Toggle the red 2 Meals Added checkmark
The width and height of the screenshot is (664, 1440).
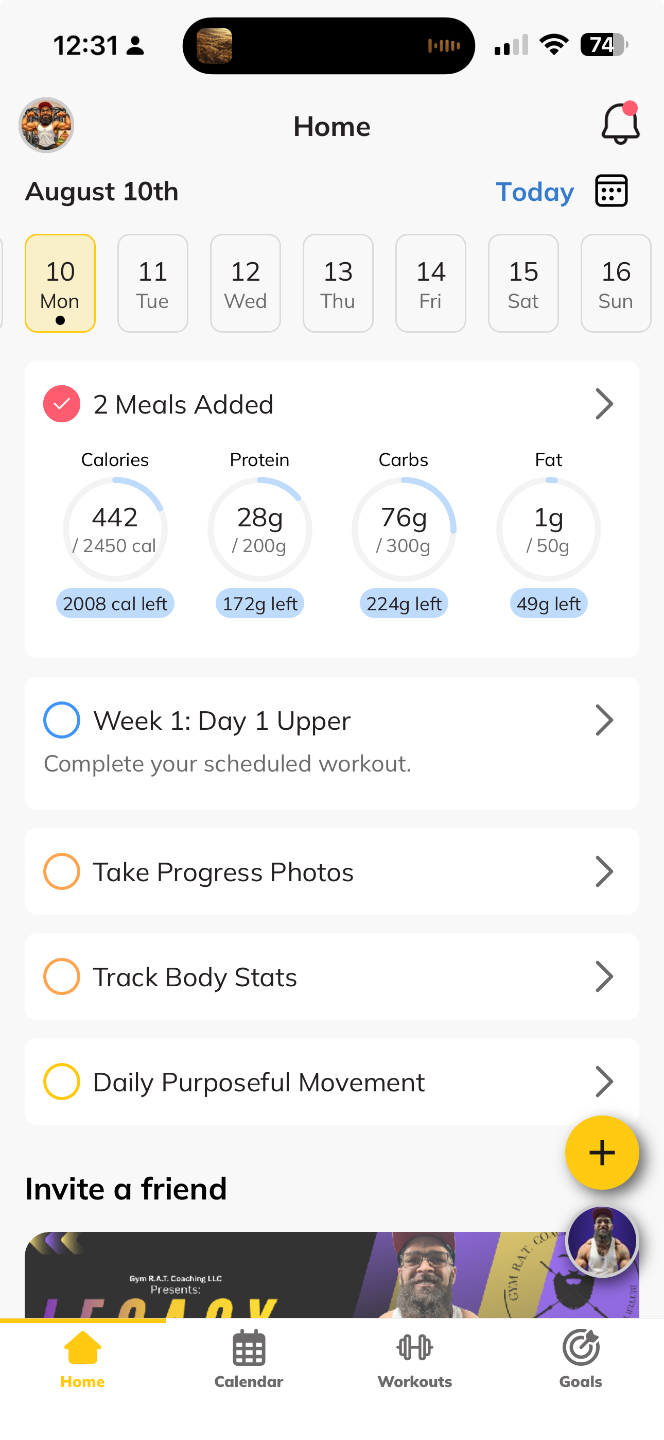point(62,404)
